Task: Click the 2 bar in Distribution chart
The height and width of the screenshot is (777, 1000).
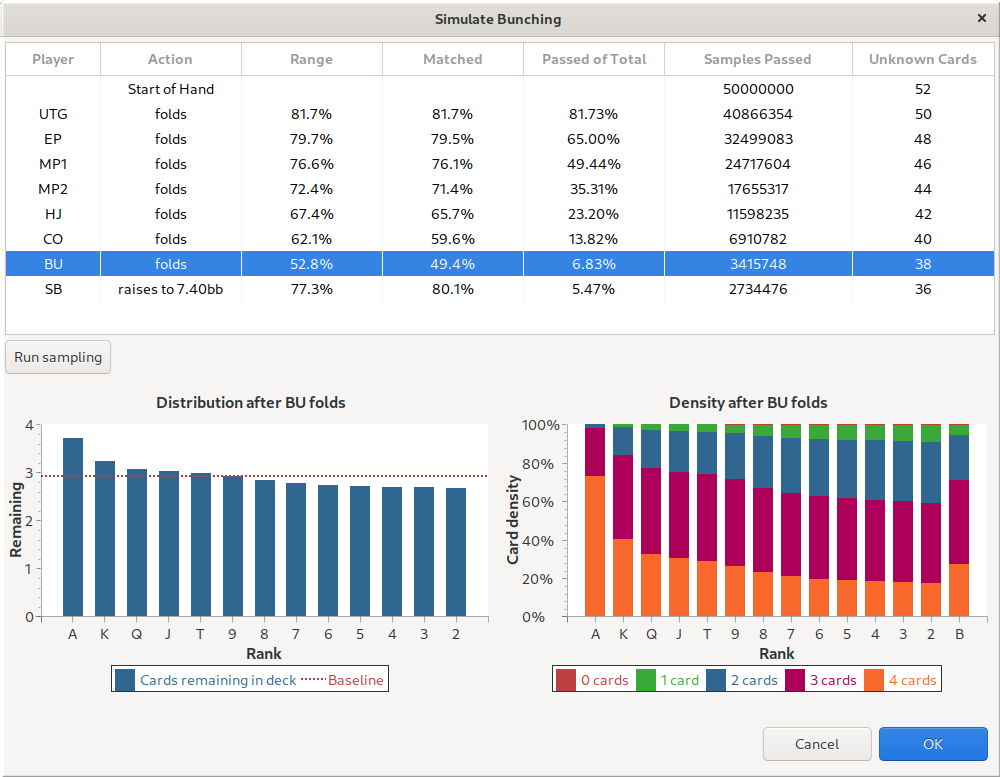Action: (x=456, y=552)
